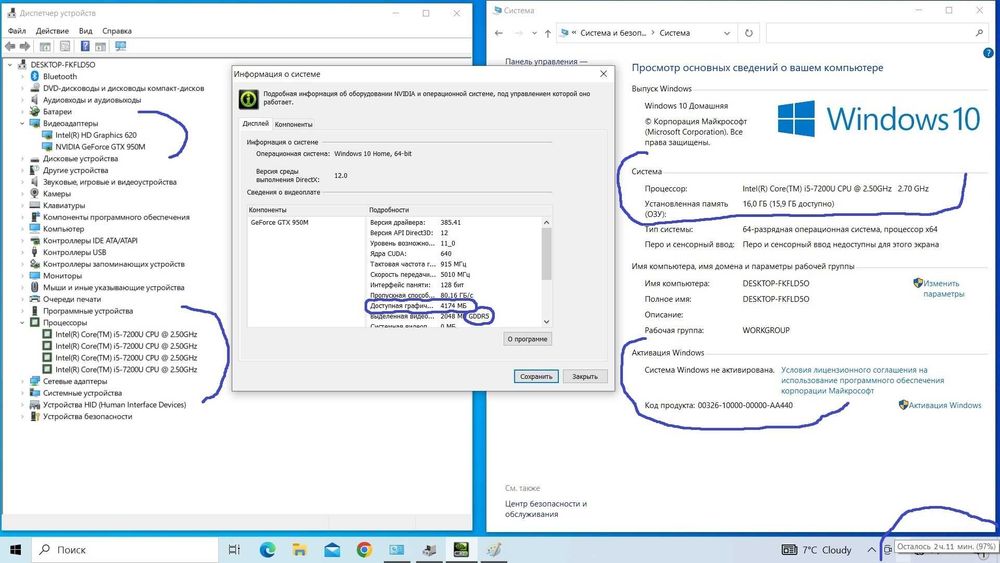
Task: Click the green NVIDIA icon in the dialog
Action: tap(248, 99)
